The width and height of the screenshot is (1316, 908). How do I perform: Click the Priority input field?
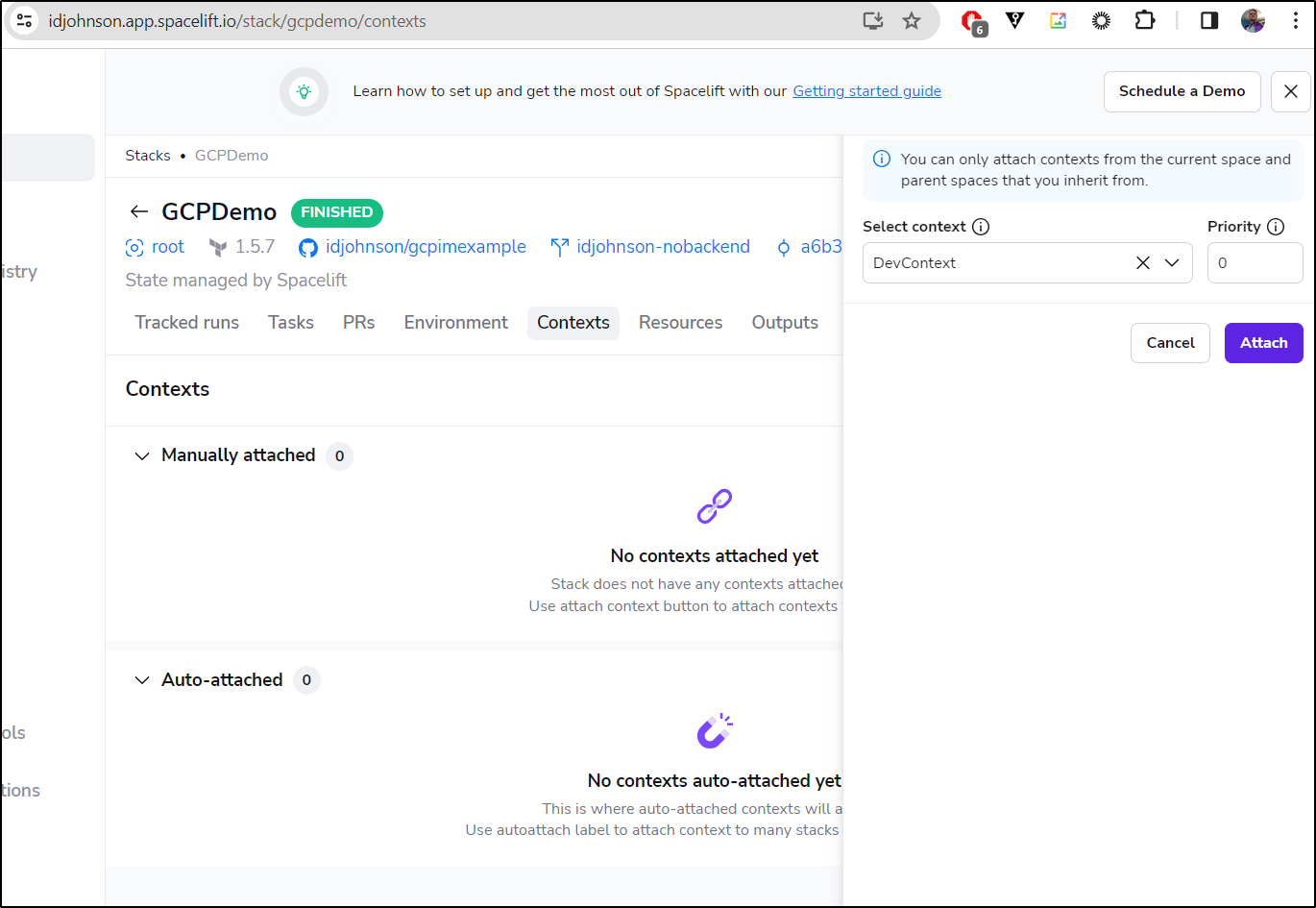tap(1255, 263)
